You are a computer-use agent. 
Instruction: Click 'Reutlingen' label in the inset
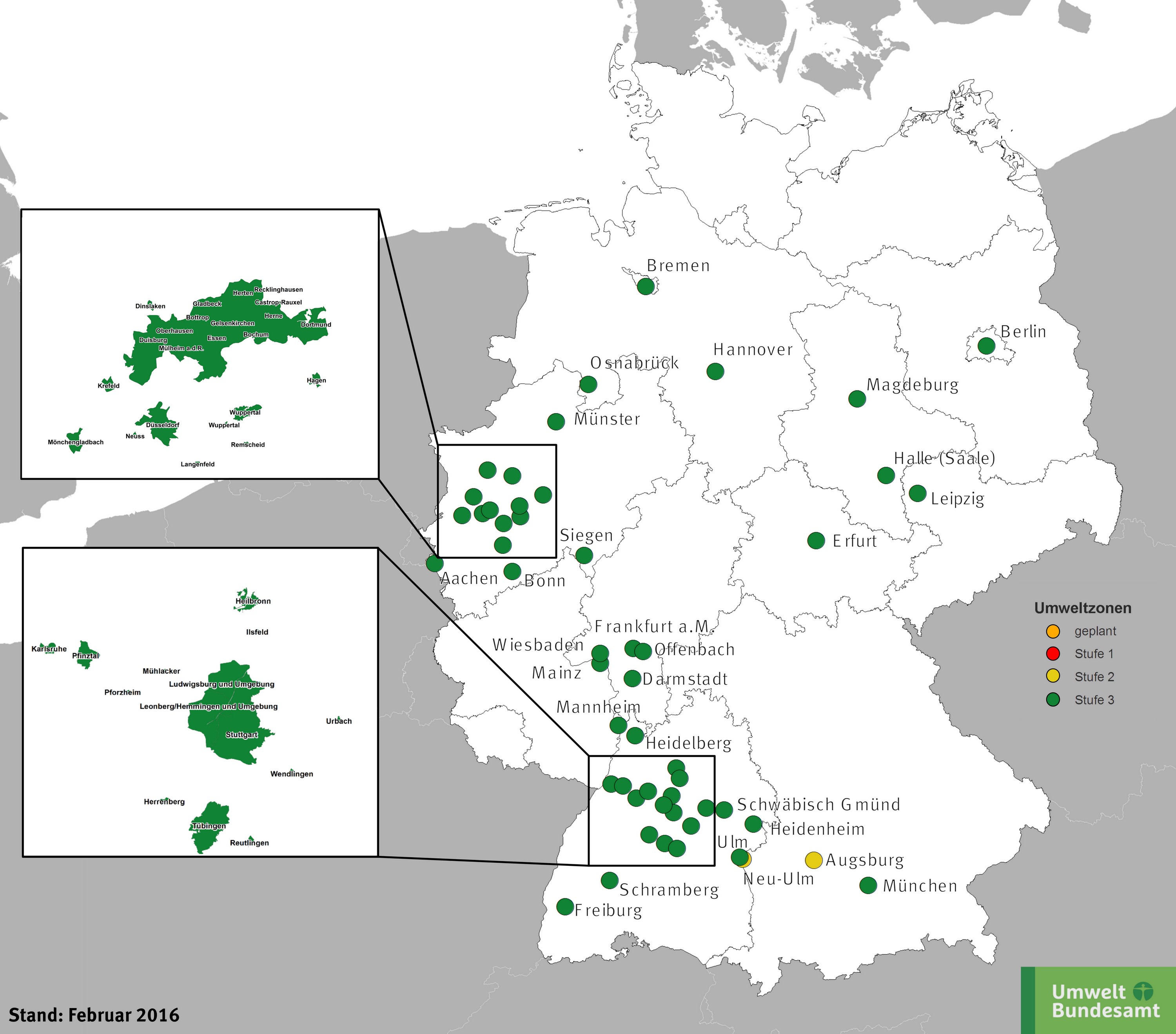click(x=249, y=843)
